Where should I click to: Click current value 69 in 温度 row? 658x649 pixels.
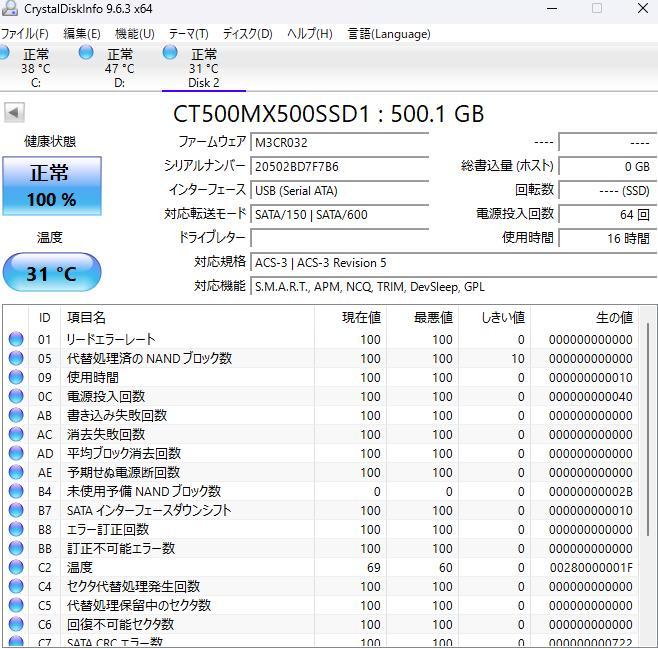coord(373,568)
